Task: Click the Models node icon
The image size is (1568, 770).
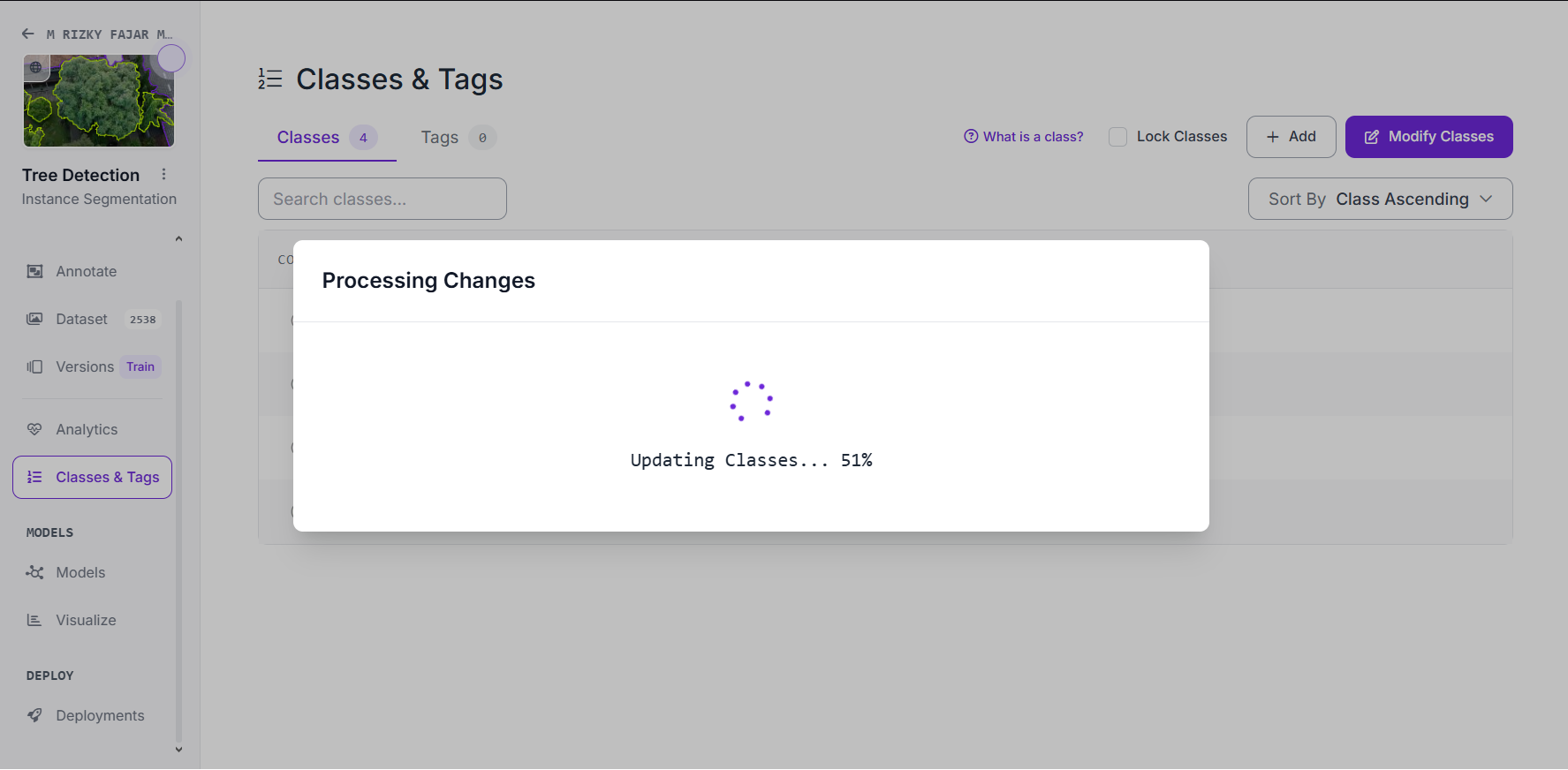Action: click(34, 572)
